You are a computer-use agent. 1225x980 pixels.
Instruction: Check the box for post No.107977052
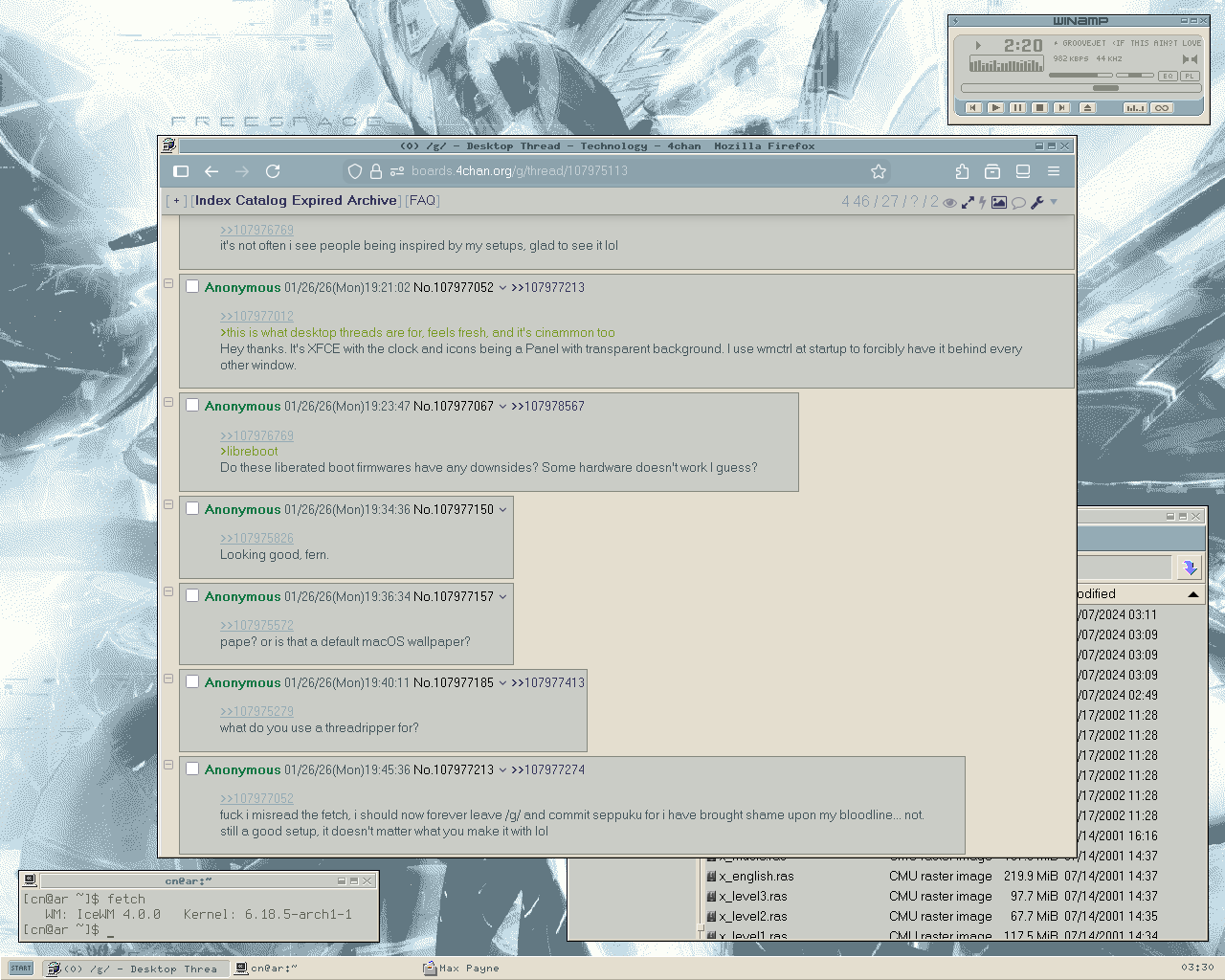point(192,286)
